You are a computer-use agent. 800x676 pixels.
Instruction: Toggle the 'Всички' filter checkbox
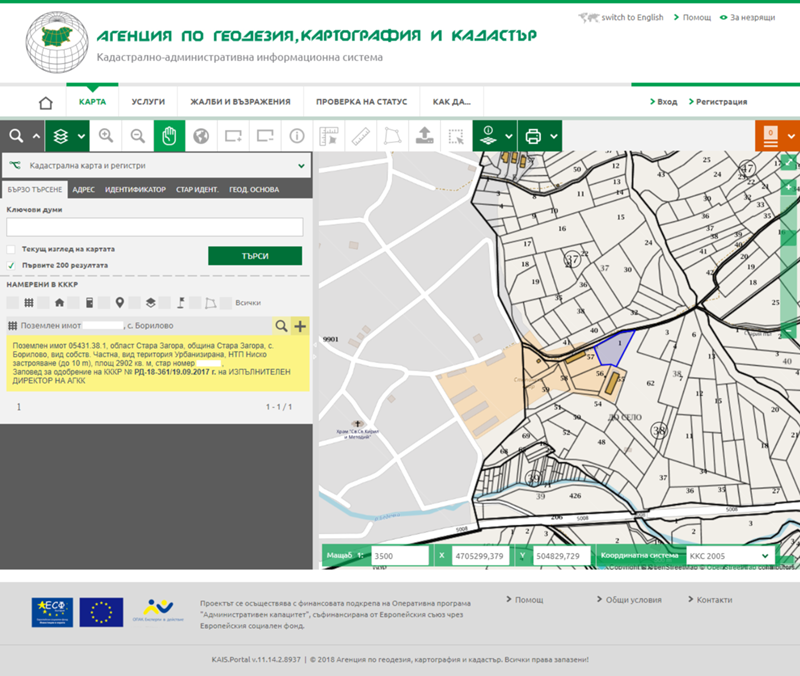pos(226,302)
